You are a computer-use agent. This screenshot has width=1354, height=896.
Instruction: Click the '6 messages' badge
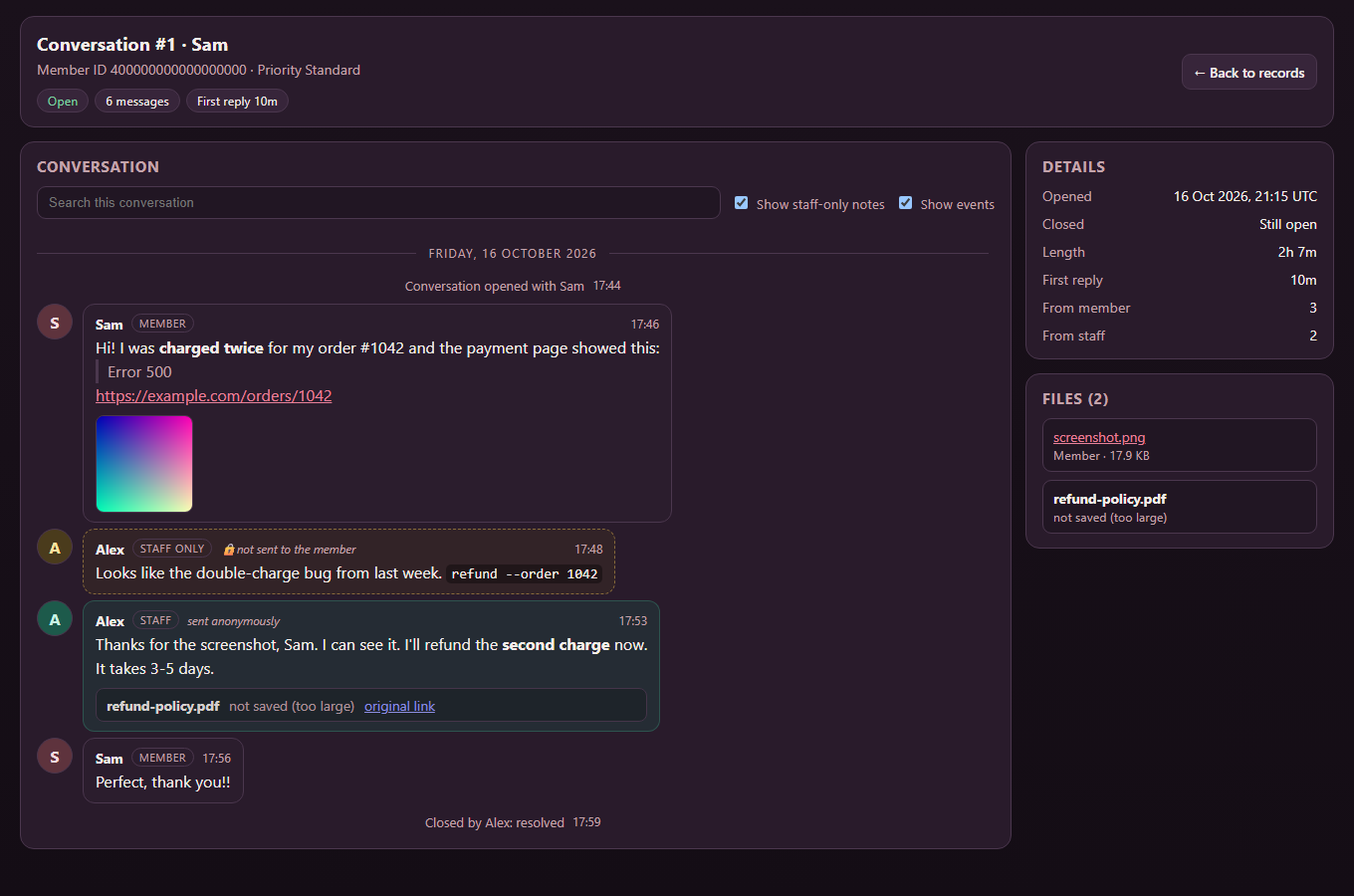click(x=137, y=101)
